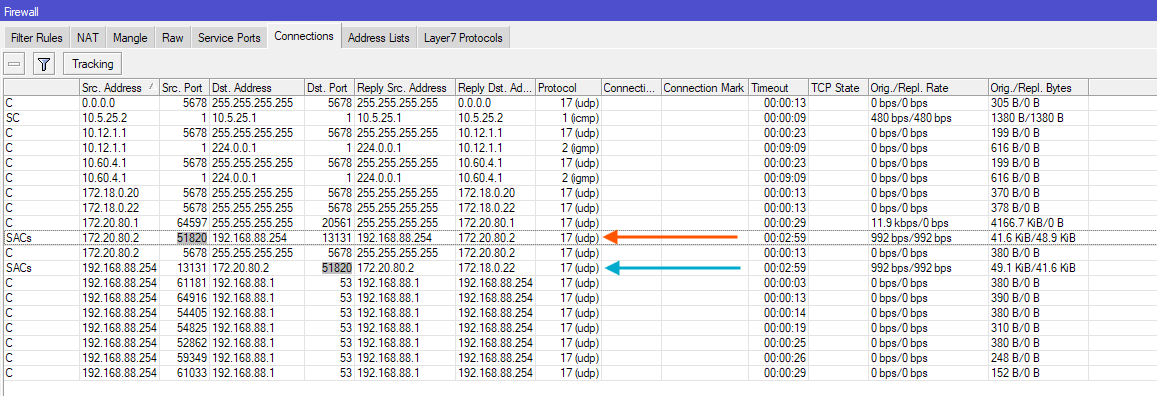The height and width of the screenshot is (396, 1157).
Task: Click the 10.5.25.1 destination address cell
Action: pyautogui.click(x=257, y=117)
